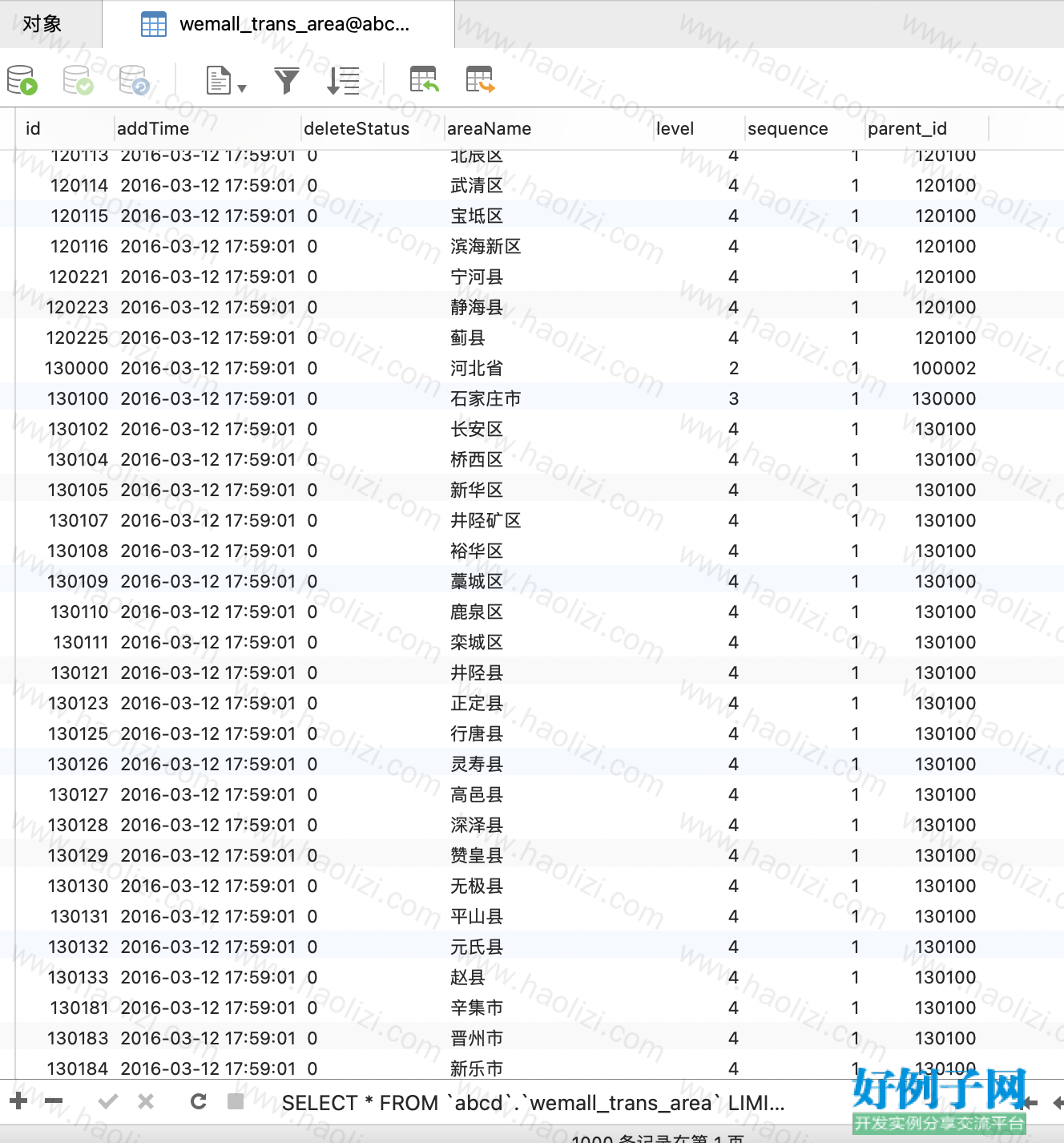Select the areaName cell 宝坻区
Image resolution: width=1064 pixels, height=1143 pixels.
(476, 216)
